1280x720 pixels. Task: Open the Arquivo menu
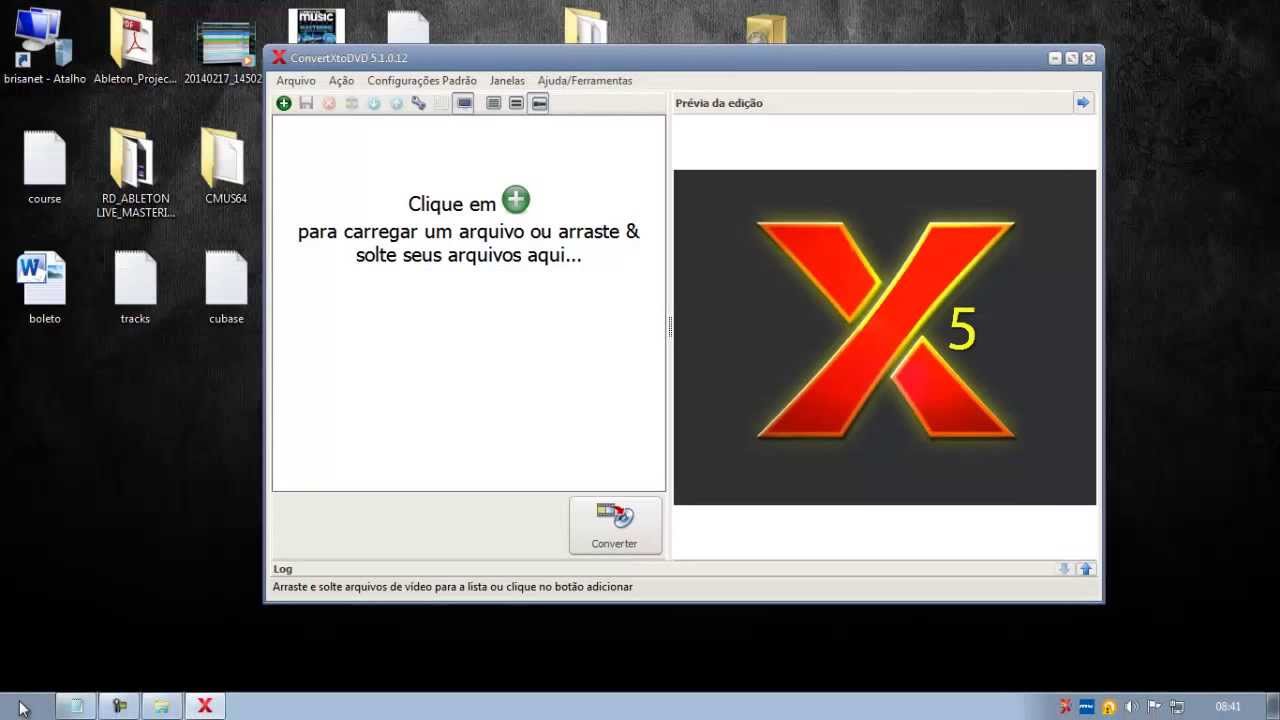[x=296, y=81]
